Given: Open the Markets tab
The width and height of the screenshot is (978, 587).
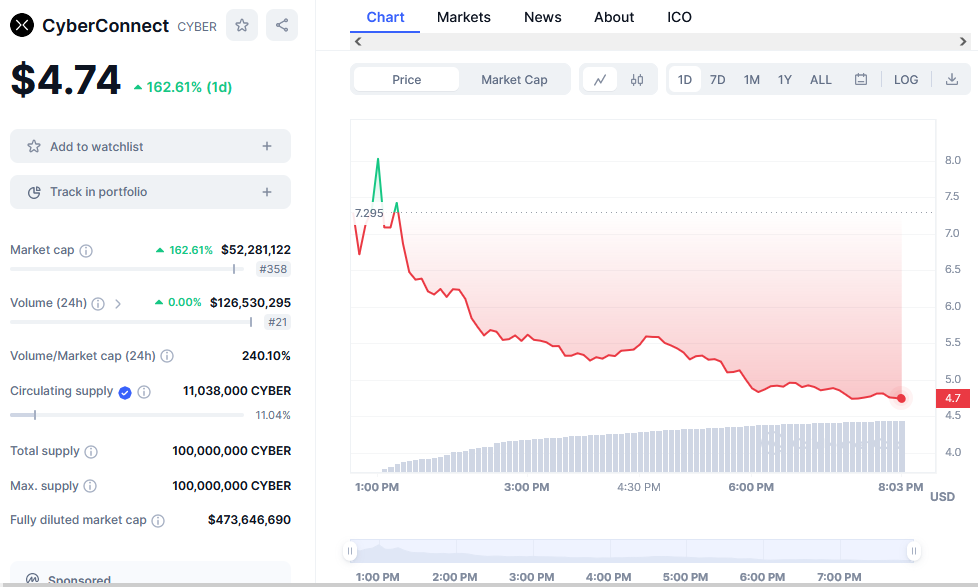Looking at the screenshot, I should [x=463, y=17].
